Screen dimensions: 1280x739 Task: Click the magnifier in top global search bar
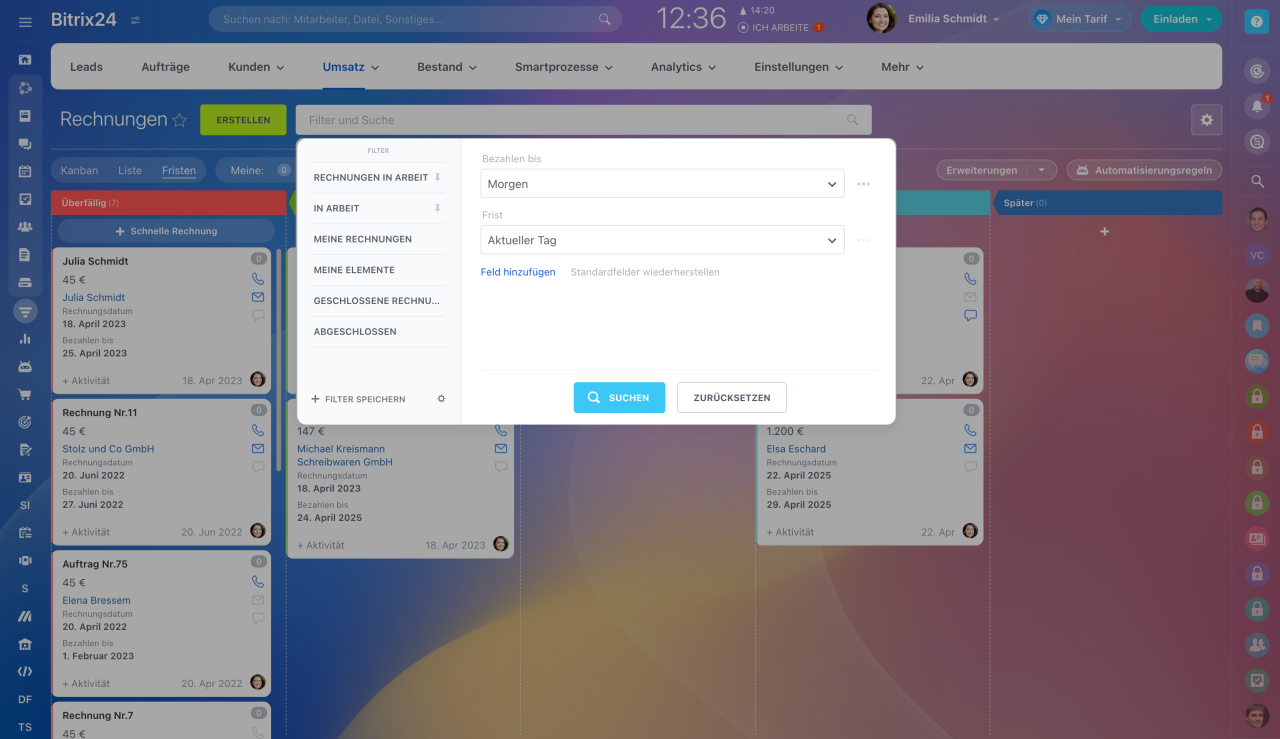click(x=605, y=19)
